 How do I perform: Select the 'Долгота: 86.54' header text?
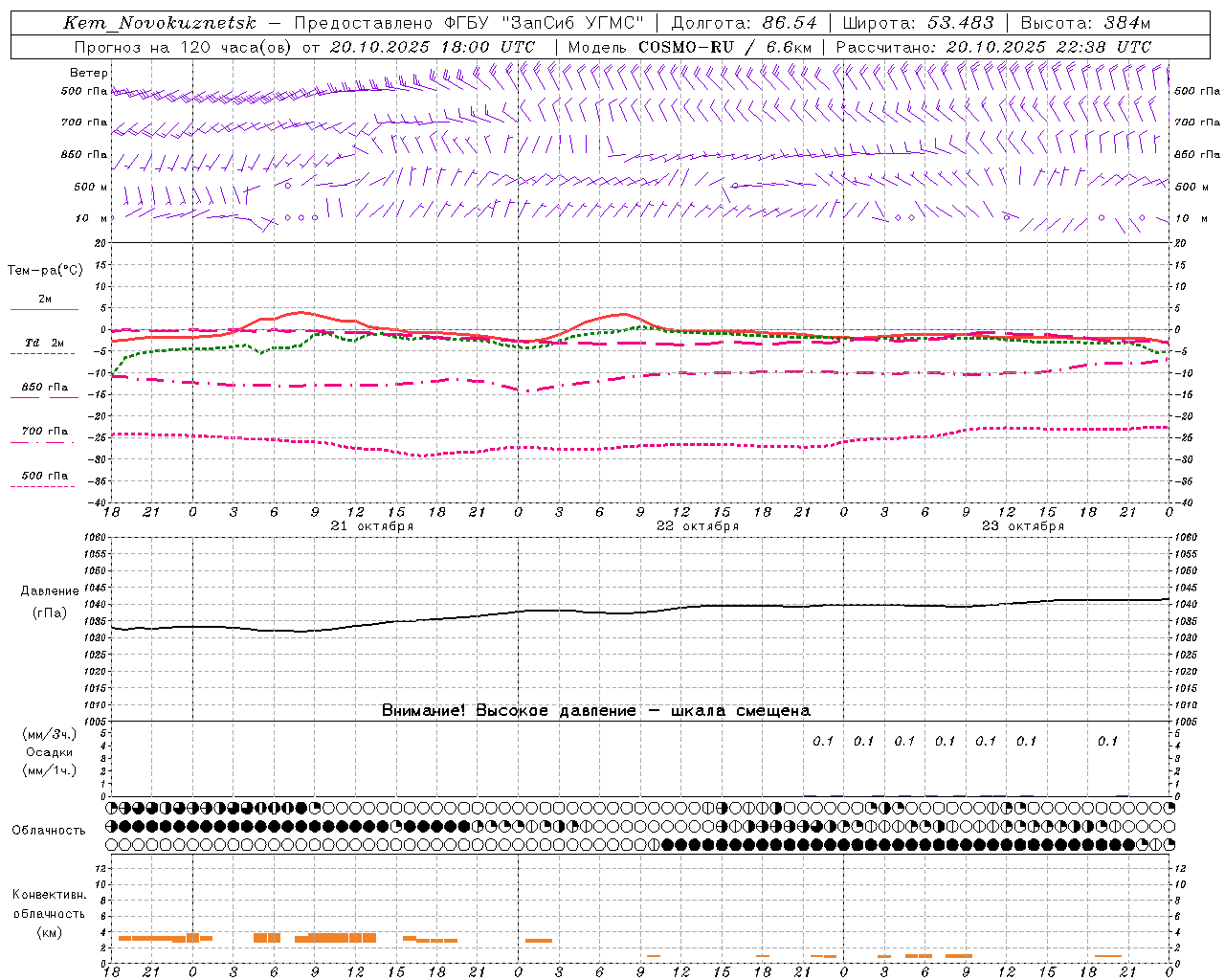click(744, 23)
